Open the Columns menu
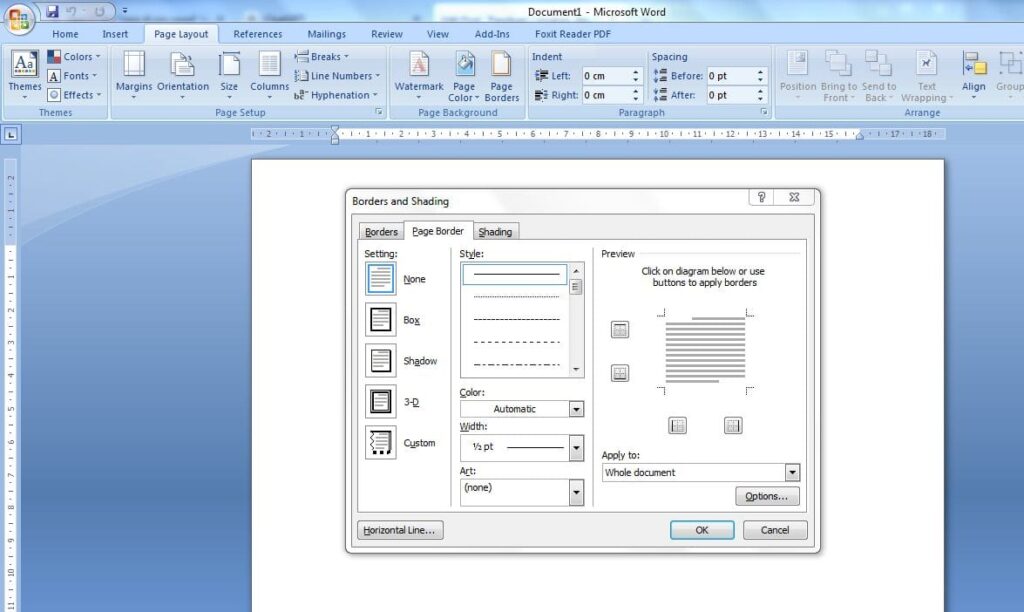Image resolution: width=1024 pixels, height=612 pixels. pos(269,75)
